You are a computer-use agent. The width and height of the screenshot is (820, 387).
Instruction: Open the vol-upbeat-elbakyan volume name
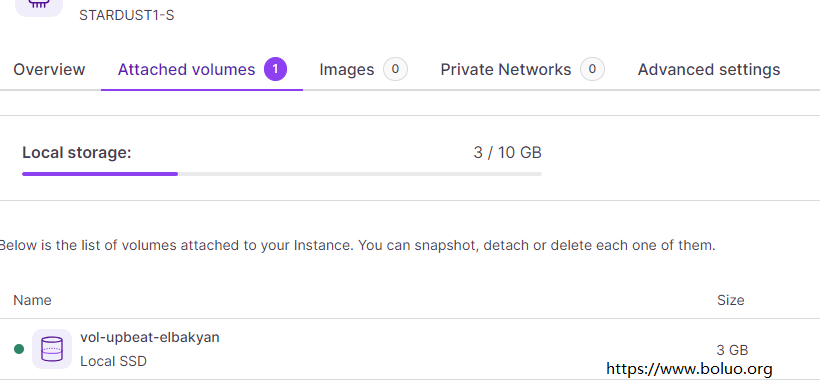[150, 337]
